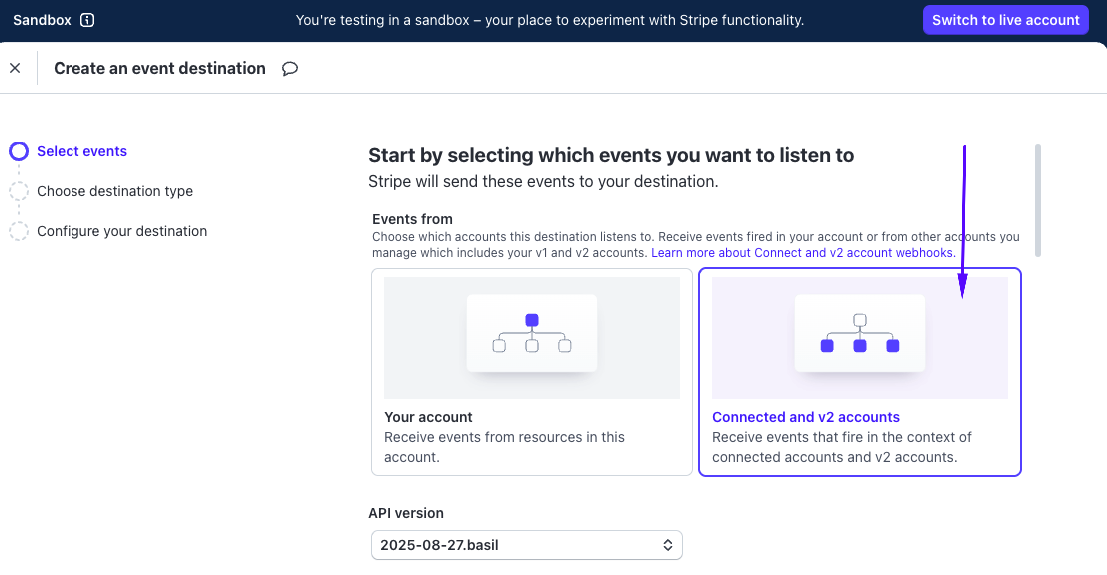Screen dimensions: 1107x575
Task: Open the feedback speech bubble icon
Action: coord(289,69)
